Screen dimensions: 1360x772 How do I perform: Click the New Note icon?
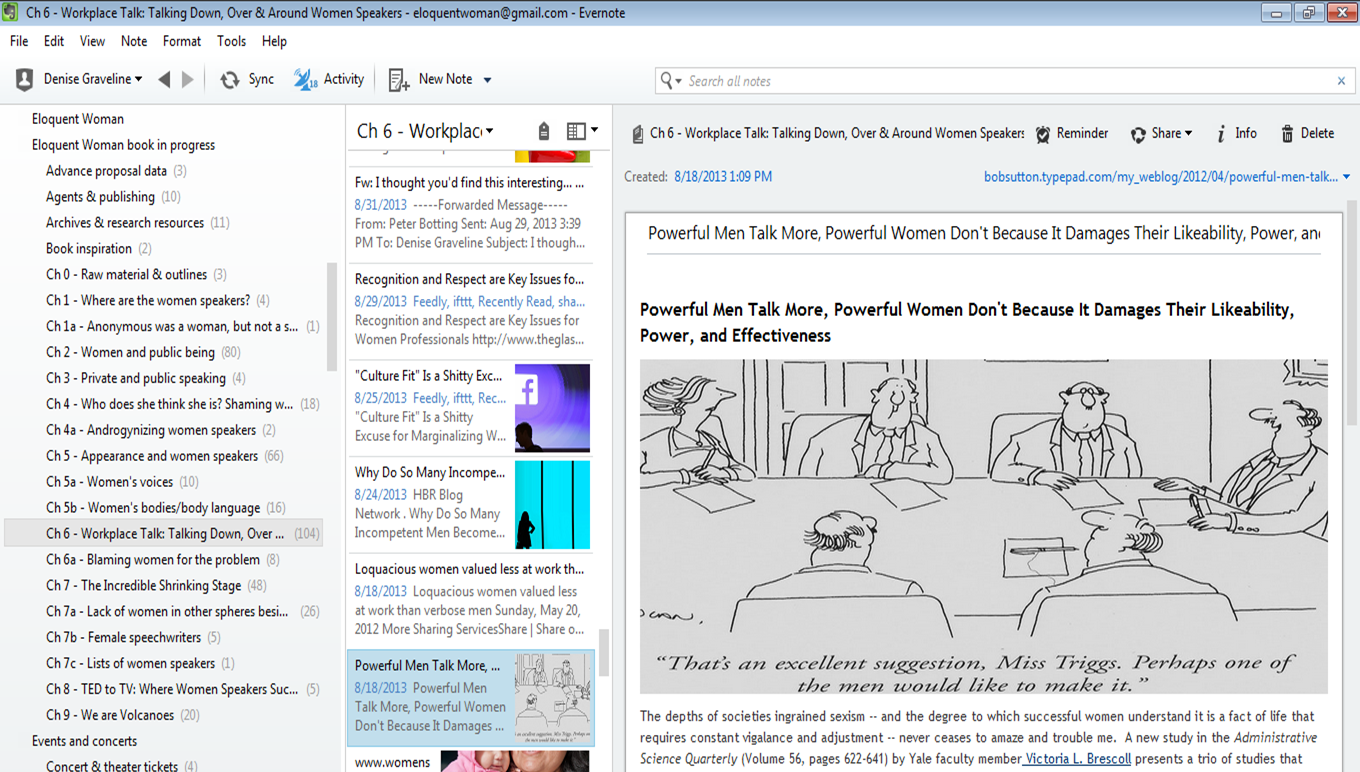(x=399, y=80)
